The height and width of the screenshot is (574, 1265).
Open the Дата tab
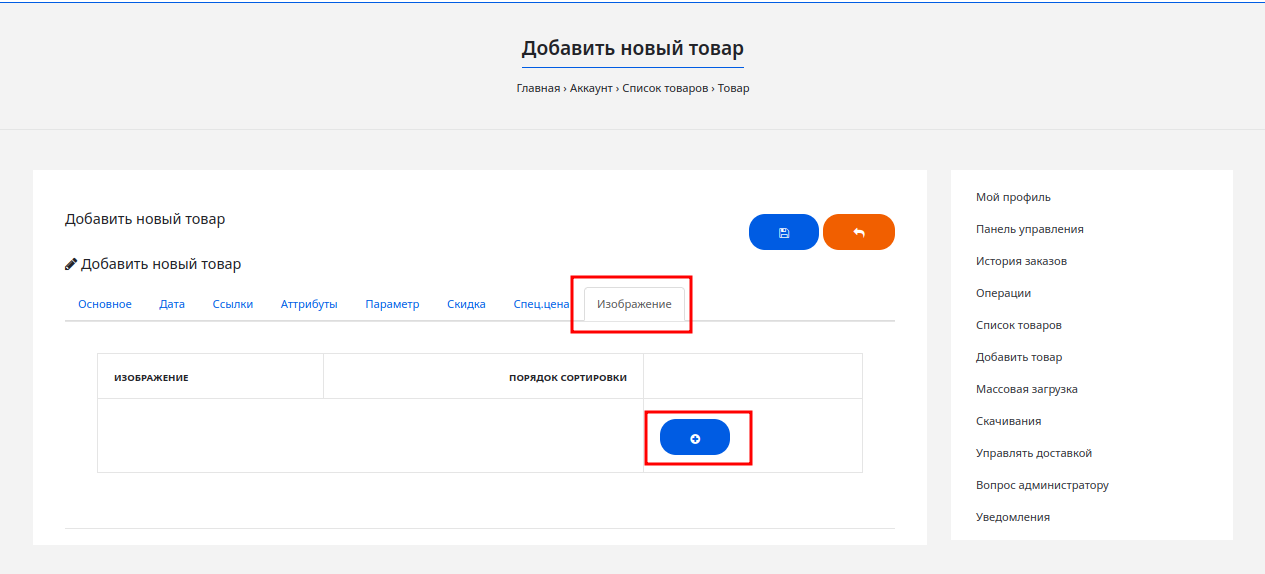172,304
